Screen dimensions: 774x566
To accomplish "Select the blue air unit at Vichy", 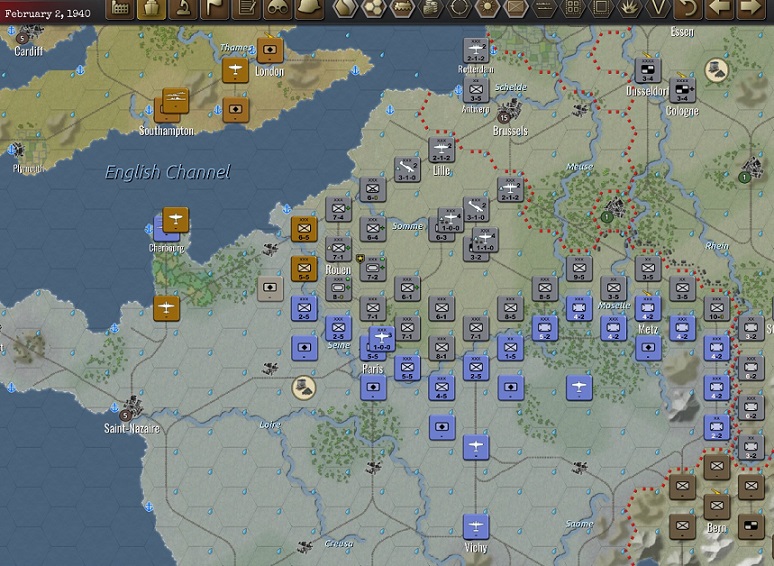I will coord(476,527).
